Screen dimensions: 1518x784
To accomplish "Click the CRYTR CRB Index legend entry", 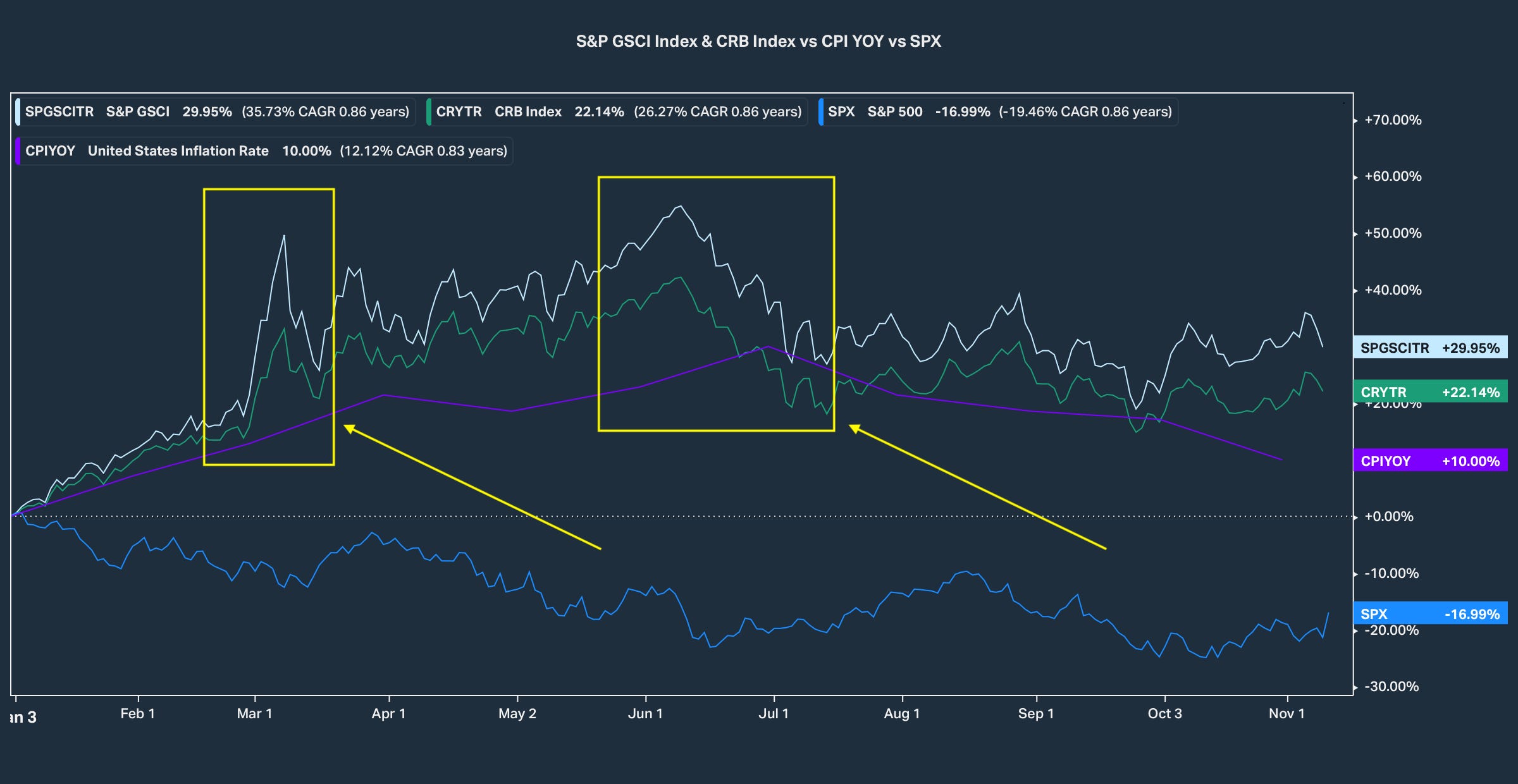I will click(x=618, y=112).
